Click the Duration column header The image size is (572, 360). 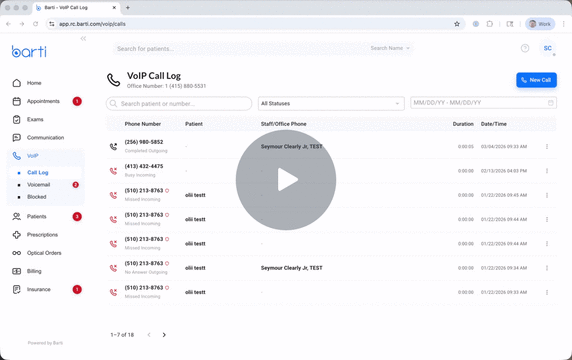pos(463,124)
